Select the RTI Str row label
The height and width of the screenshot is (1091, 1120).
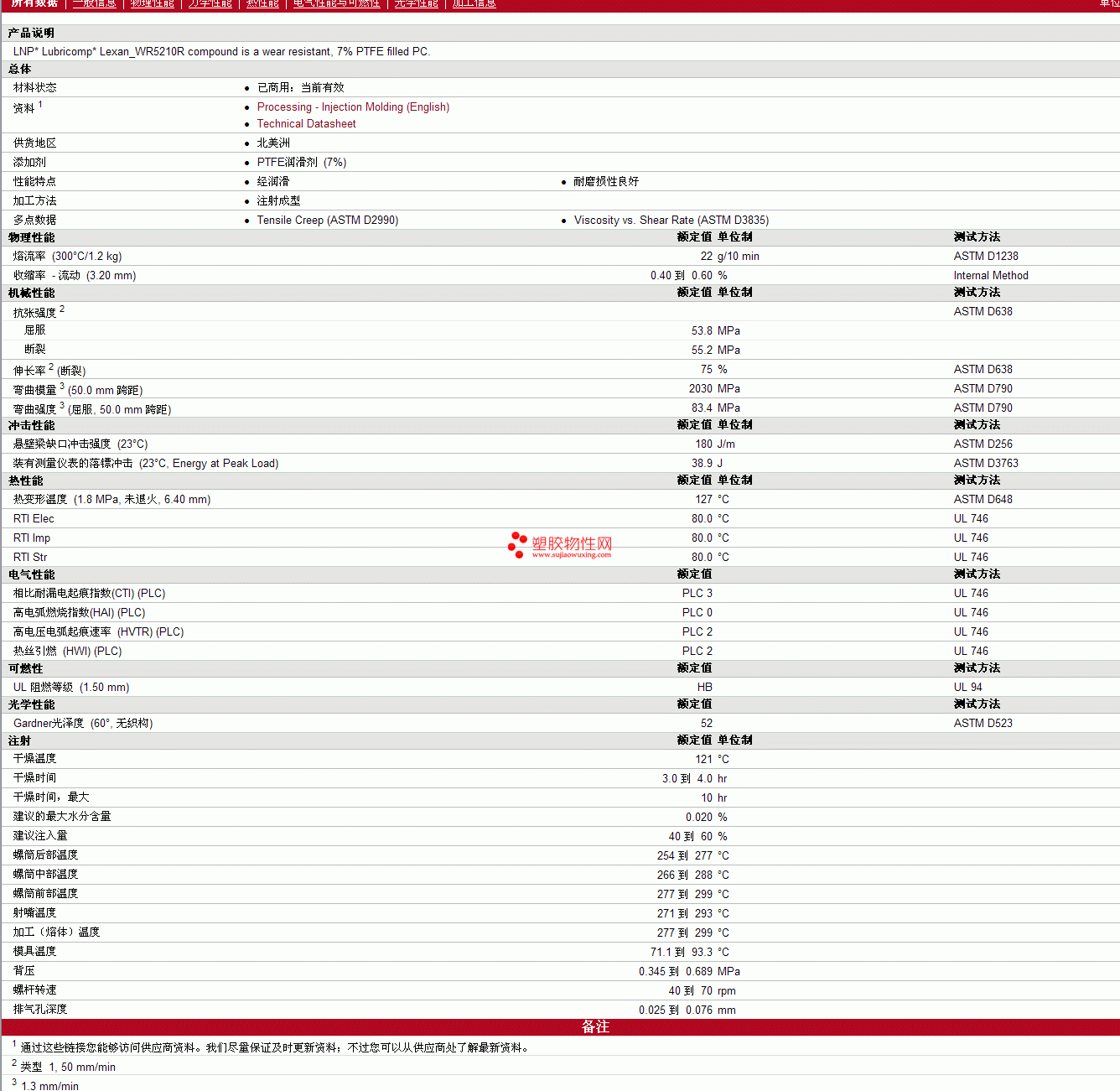(30, 558)
